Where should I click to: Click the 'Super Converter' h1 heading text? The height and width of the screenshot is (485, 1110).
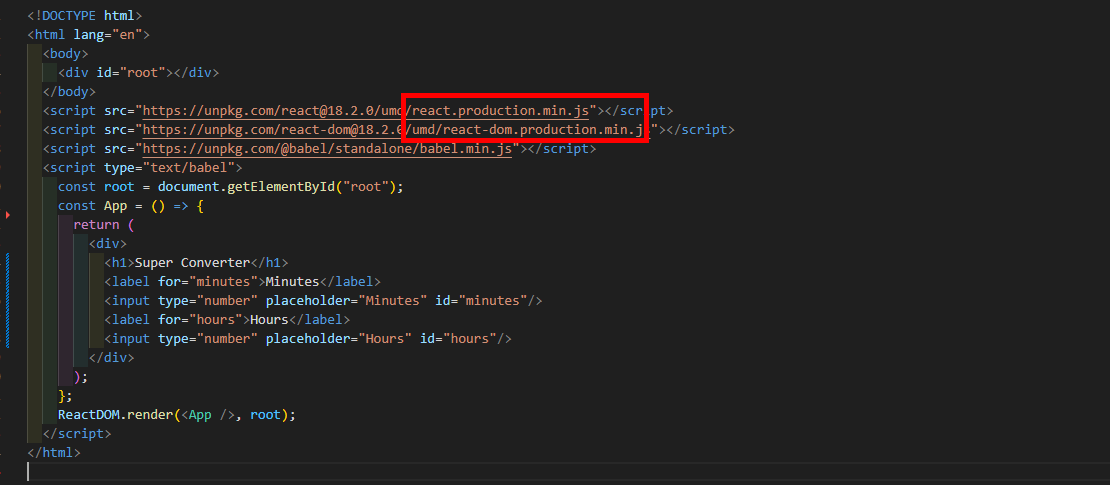(x=193, y=263)
